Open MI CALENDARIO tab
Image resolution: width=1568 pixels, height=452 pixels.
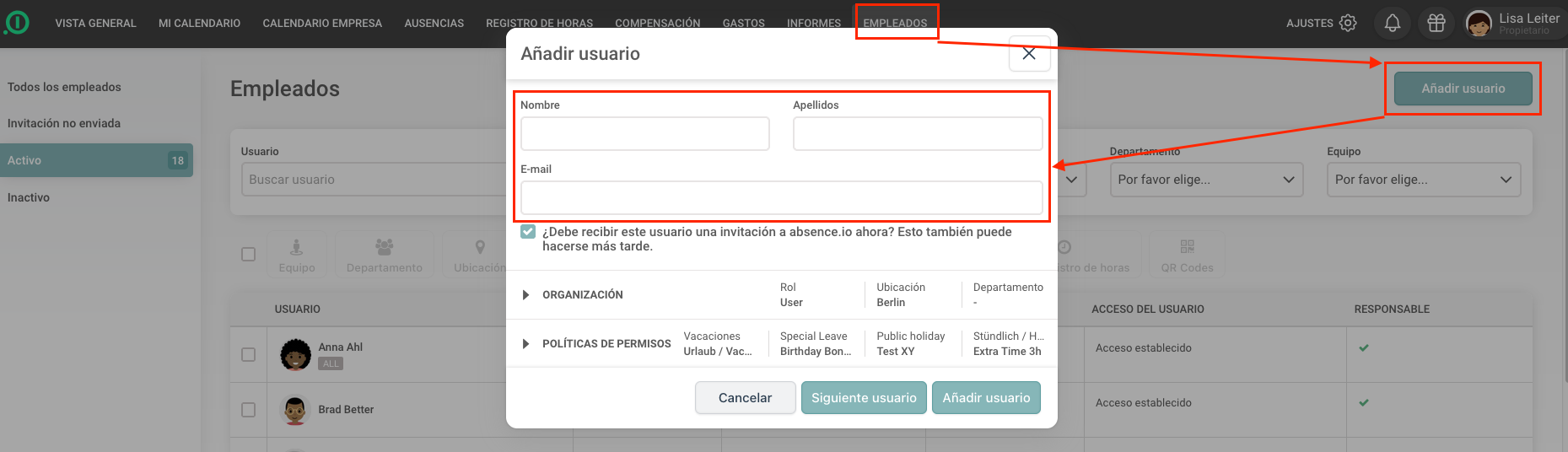coord(199,24)
